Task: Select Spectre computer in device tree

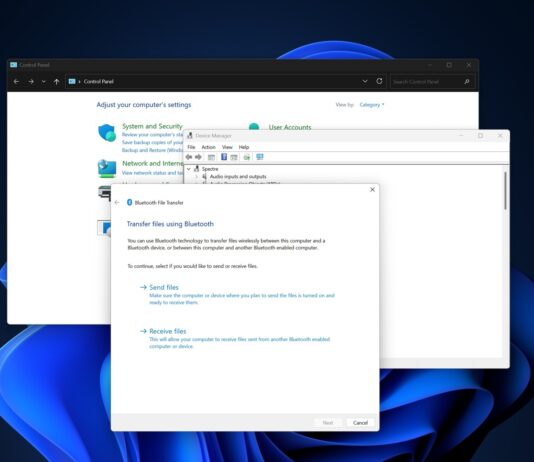Action: click(210, 169)
